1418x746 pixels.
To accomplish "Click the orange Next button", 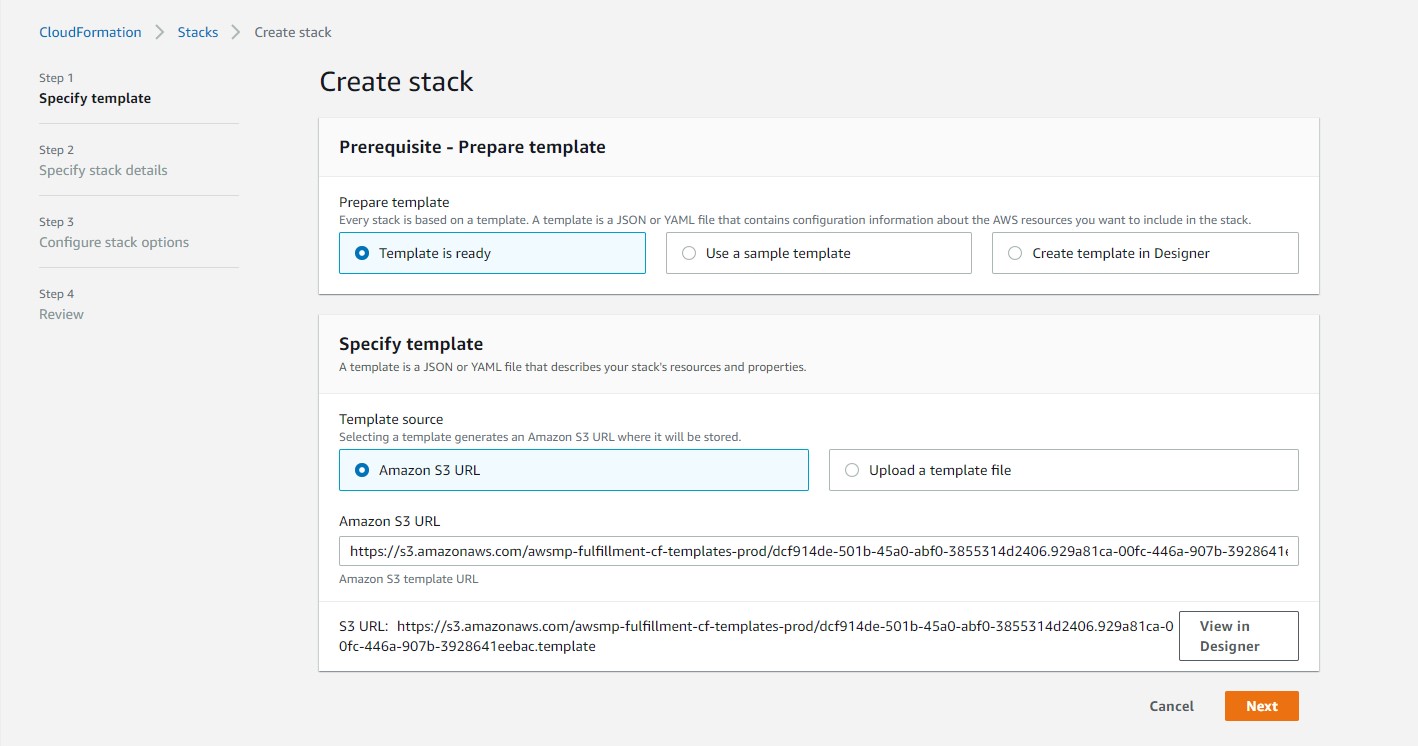I will tap(1261, 706).
